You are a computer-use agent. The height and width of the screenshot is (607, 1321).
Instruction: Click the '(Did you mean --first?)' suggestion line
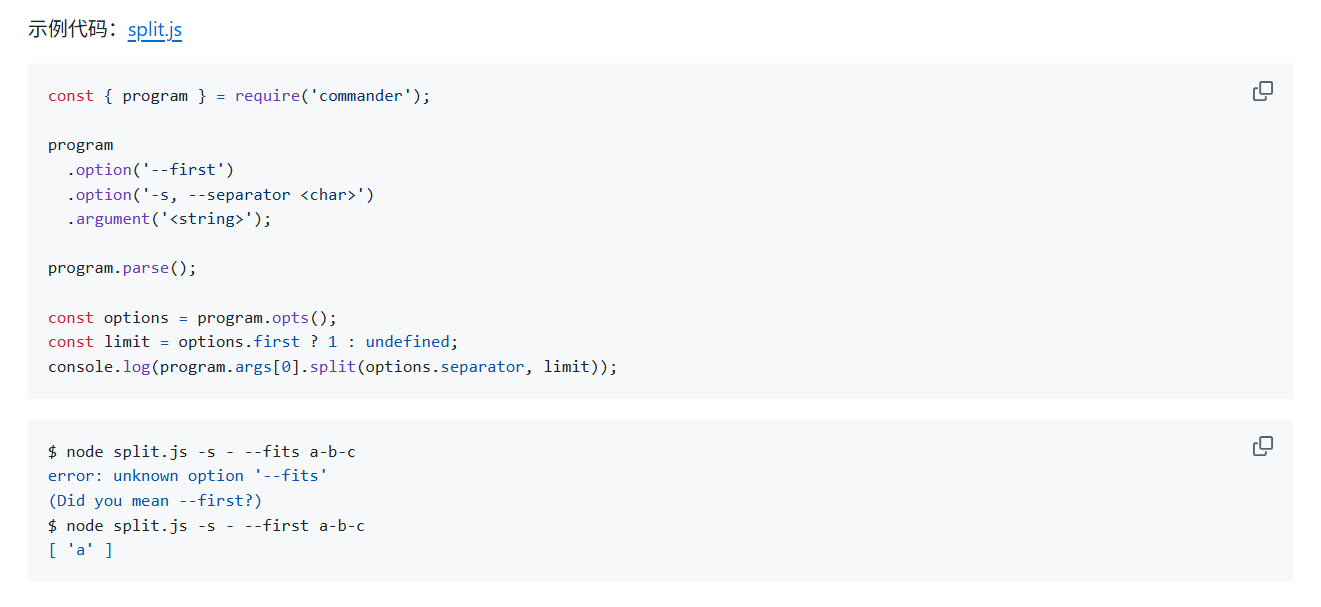(x=155, y=501)
